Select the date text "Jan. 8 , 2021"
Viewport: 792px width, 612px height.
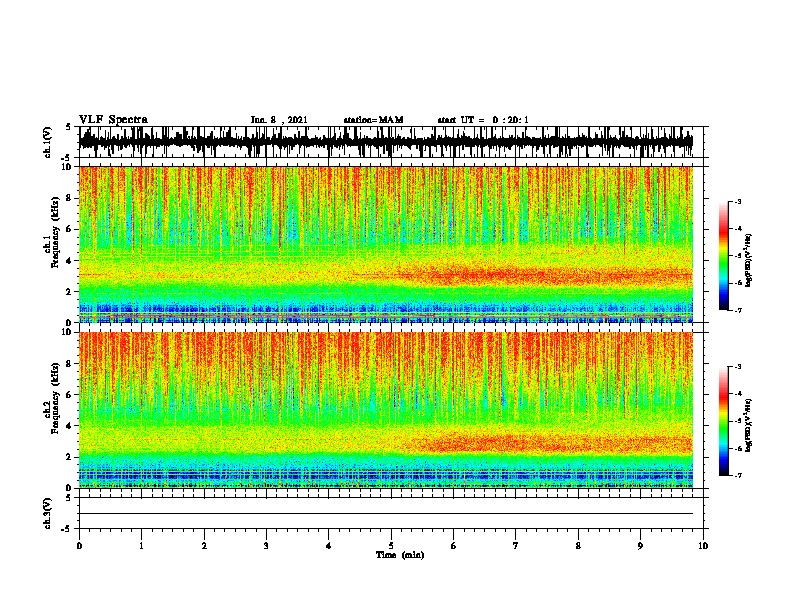279,120
